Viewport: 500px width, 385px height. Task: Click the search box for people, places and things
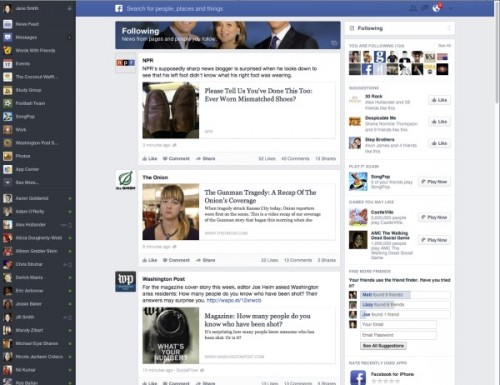pyautogui.click(x=175, y=9)
